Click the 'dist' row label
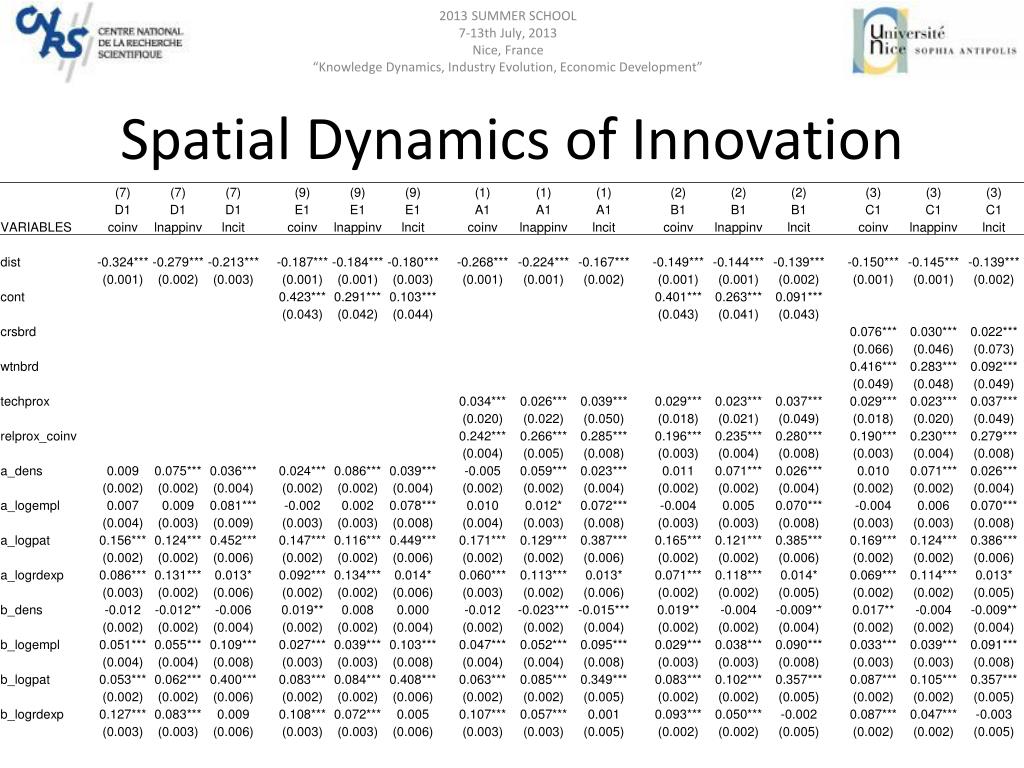 (10, 263)
